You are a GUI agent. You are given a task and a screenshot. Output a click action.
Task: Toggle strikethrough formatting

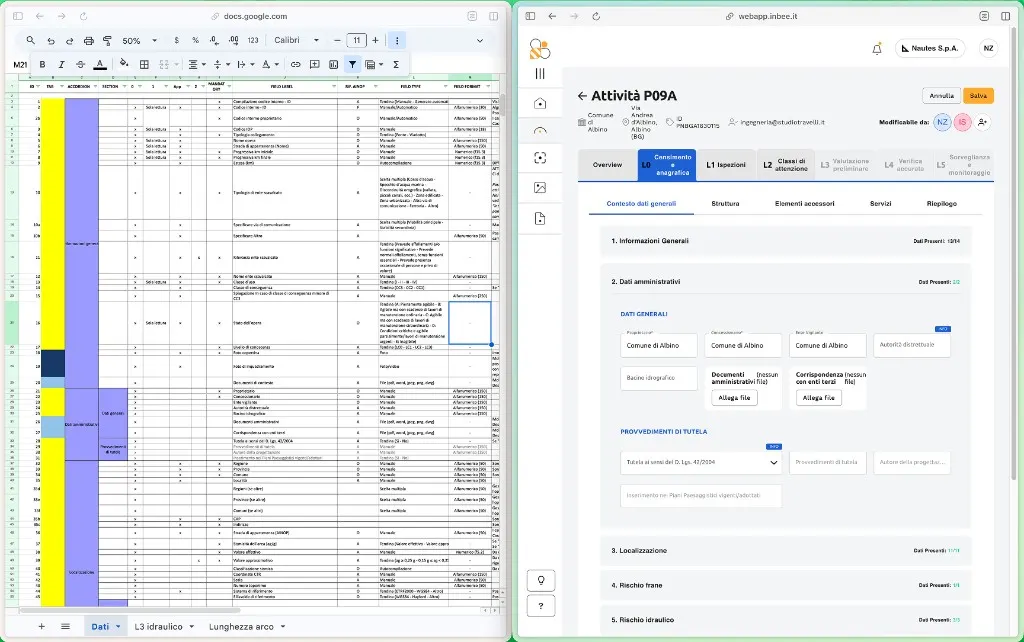tap(80, 64)
